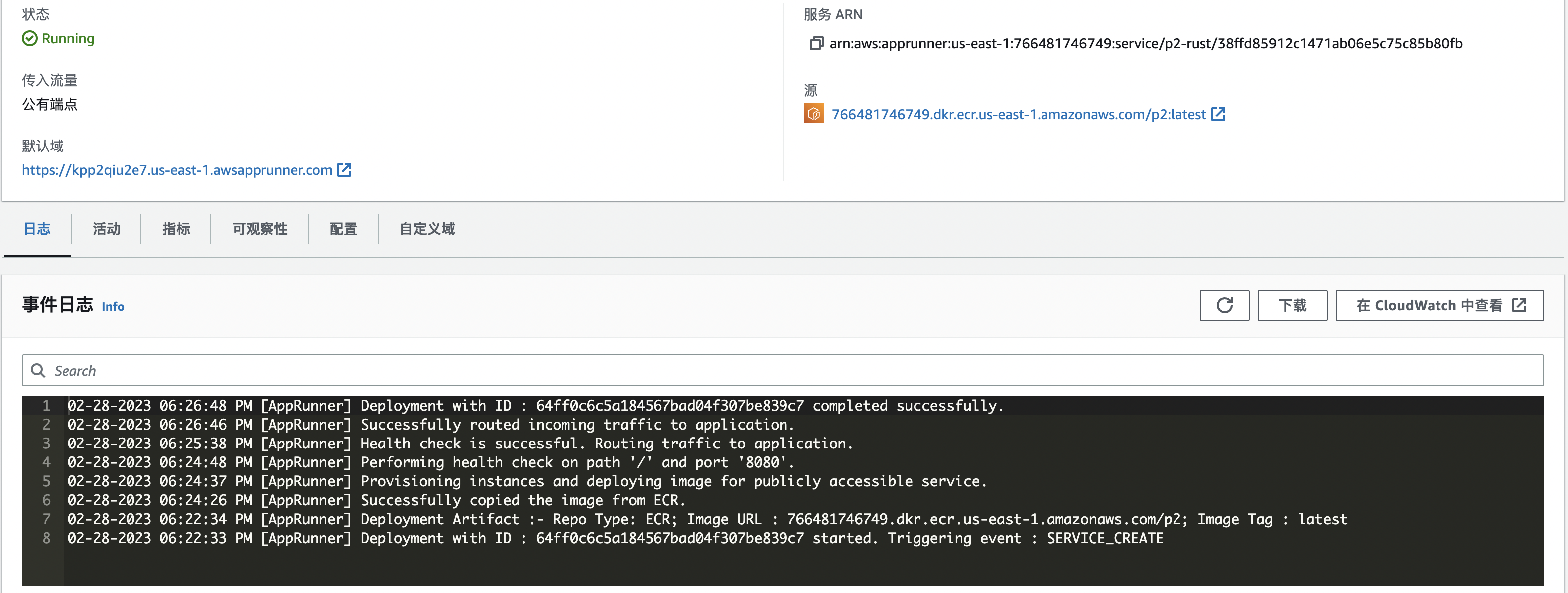Screen dimensions: 1568x593
Task: Click the ECR container source icon
Action: pos(813,114)
